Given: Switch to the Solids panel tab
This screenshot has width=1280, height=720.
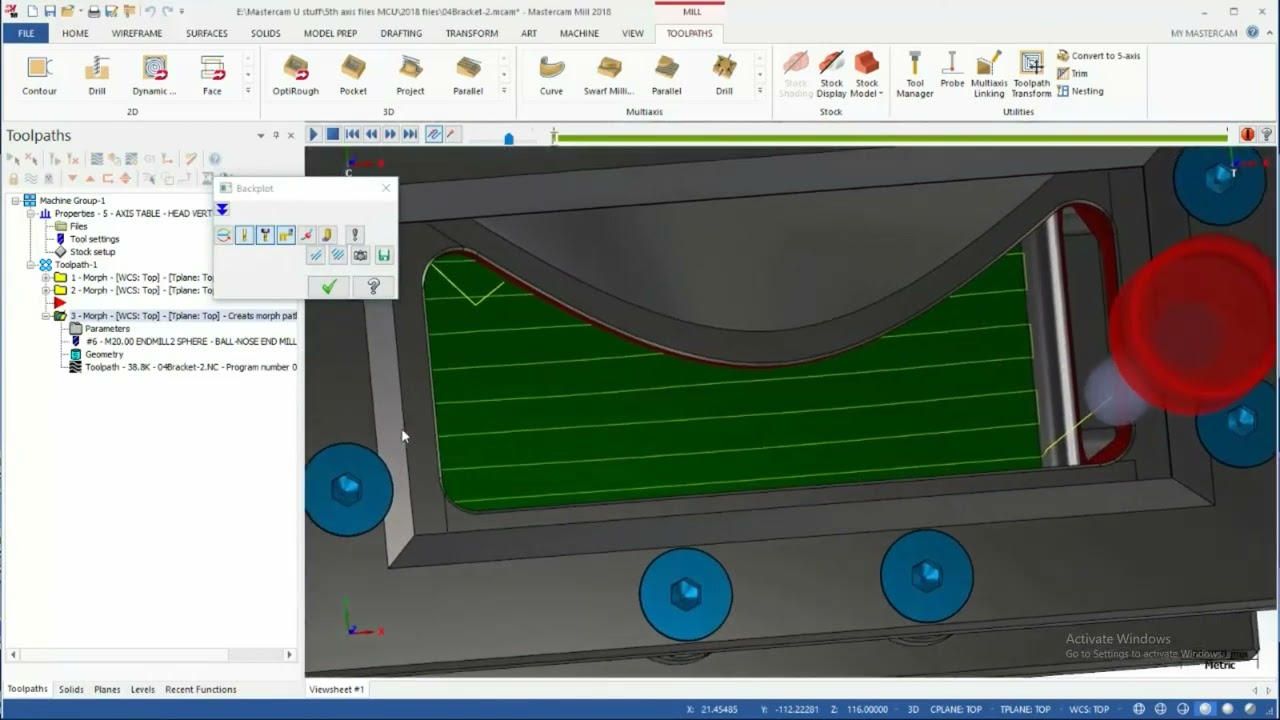Looking at the screenshot, I should point(71,689).
